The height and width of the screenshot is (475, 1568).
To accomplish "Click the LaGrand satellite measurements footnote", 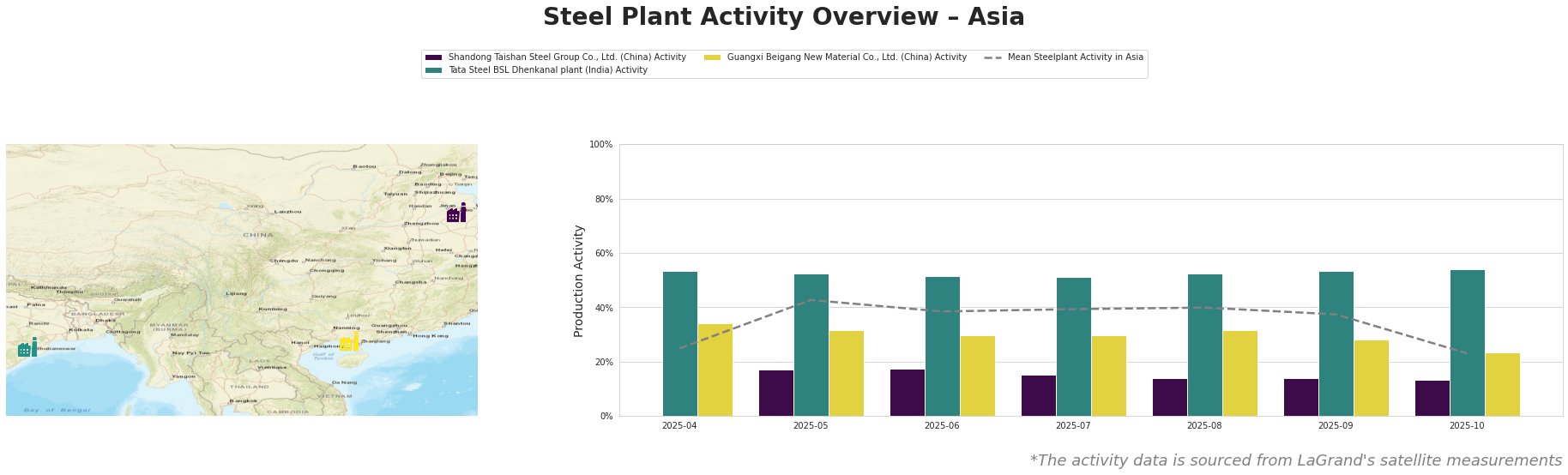I will (1295, 460).
